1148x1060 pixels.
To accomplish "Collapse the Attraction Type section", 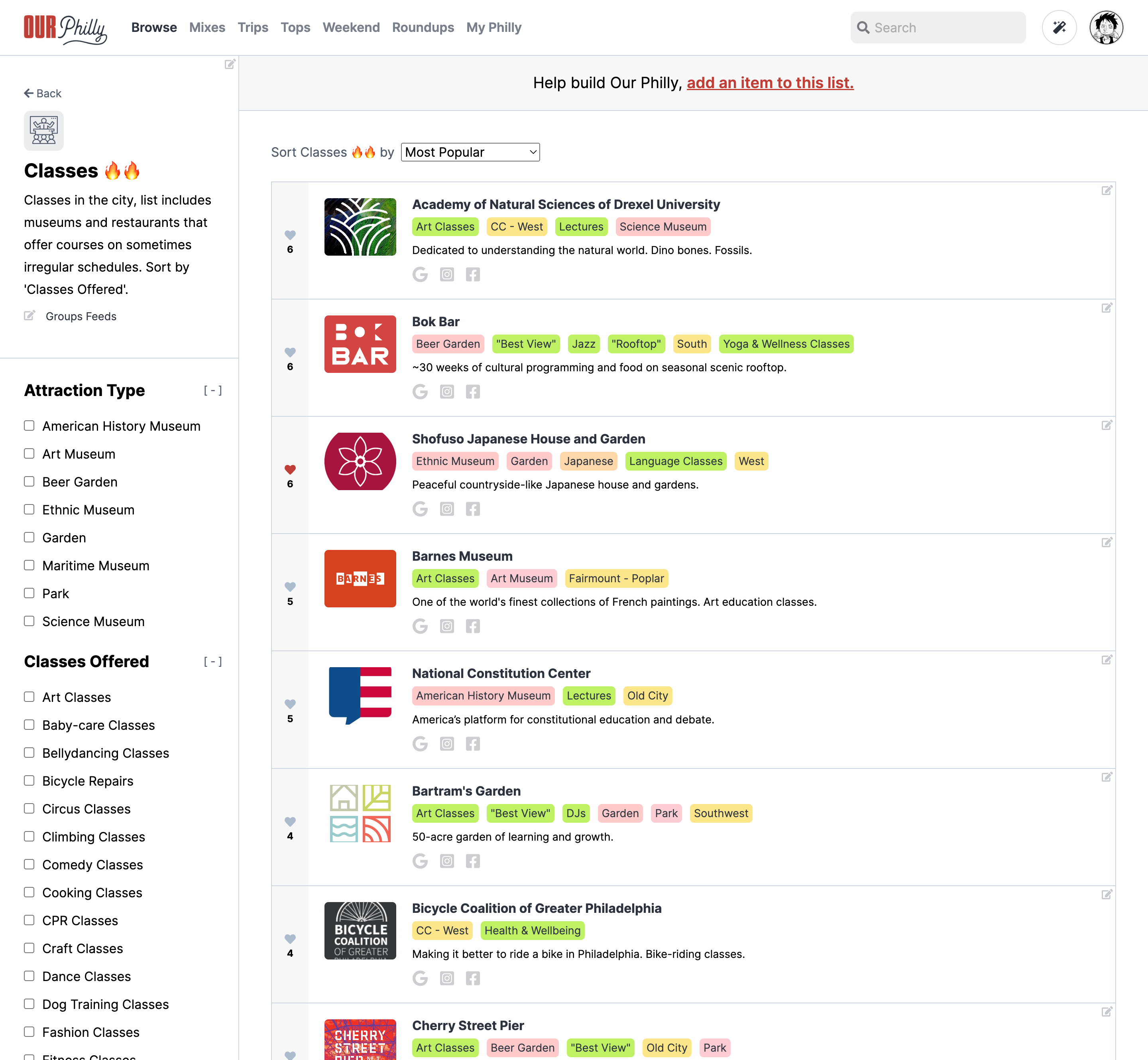I will 213,390.
